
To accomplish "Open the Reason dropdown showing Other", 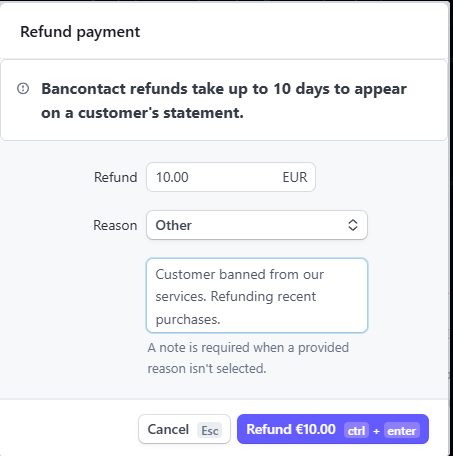I will 257,225.
